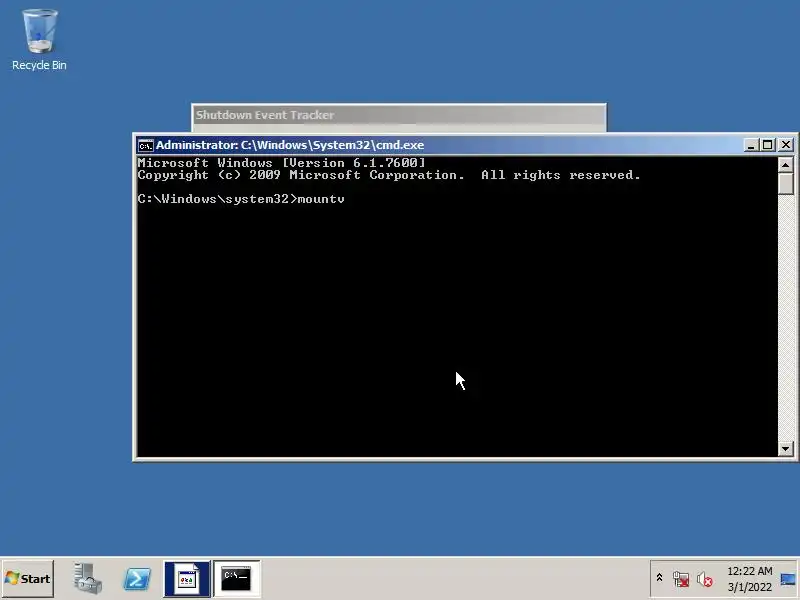
Task: Click the scroll down arrow in cmd window
Action: [x=785, y=449]
